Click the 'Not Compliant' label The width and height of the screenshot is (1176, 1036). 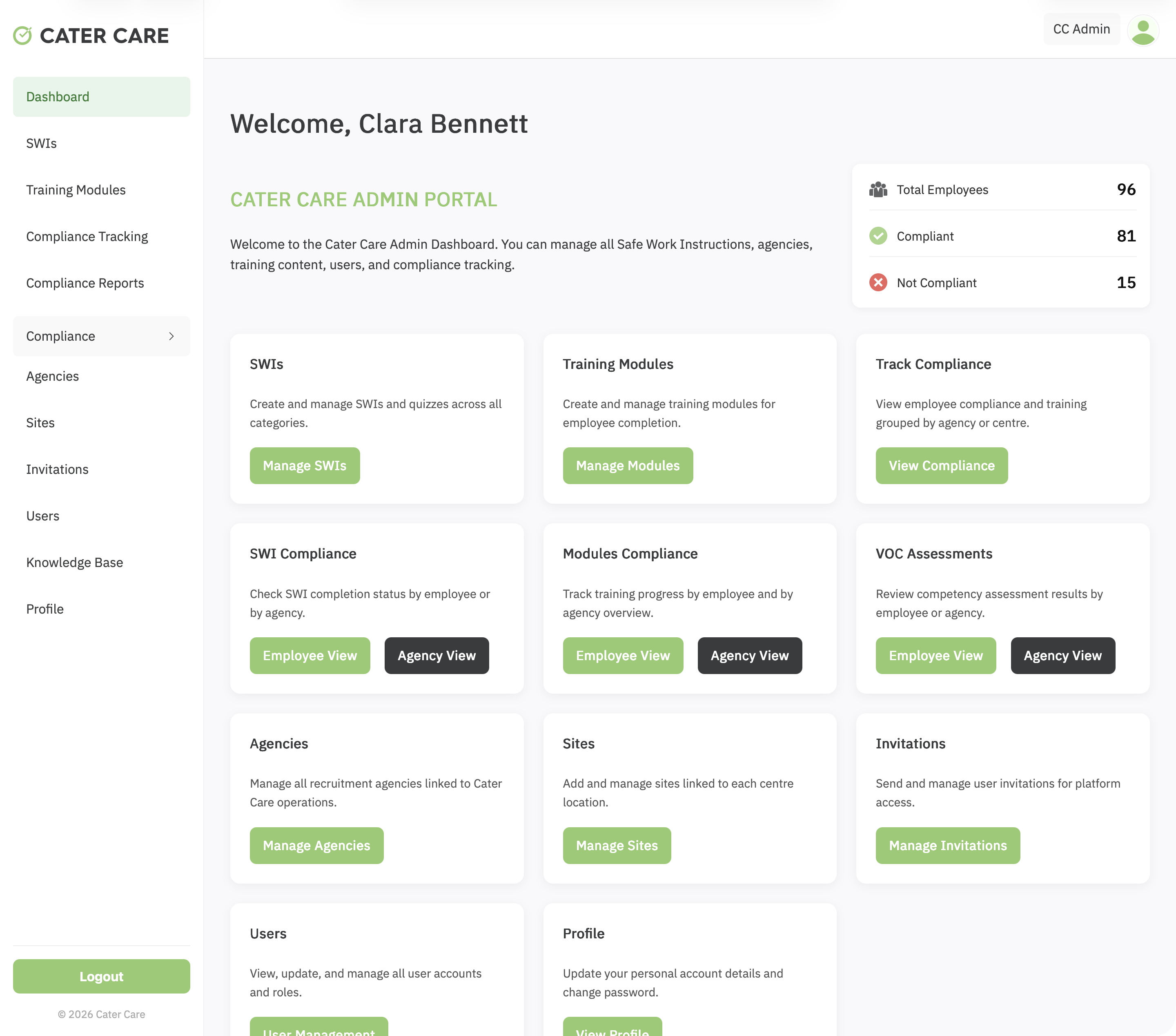point(937,283)
